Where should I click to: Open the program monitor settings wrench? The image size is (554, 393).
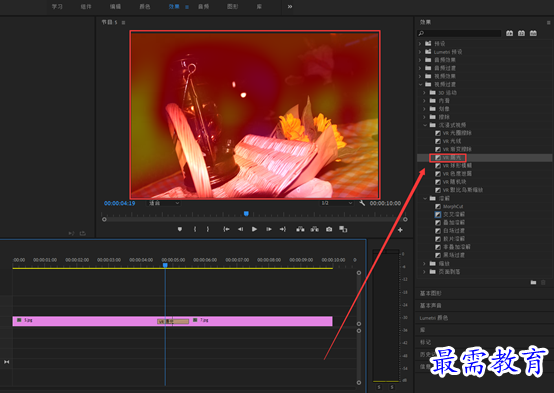pos(362,203)
